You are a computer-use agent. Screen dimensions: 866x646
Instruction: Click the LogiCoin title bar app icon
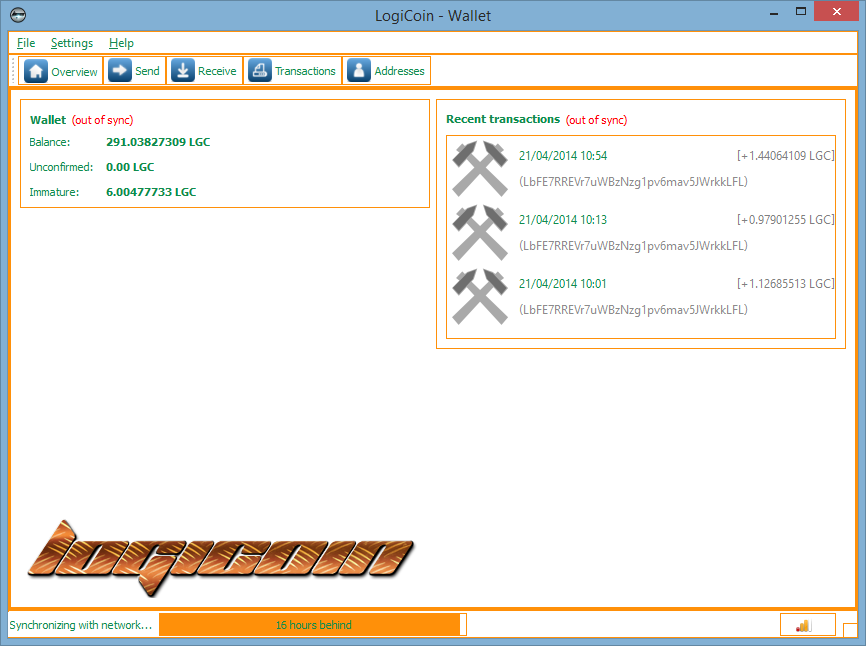click(x=18, y=15)
